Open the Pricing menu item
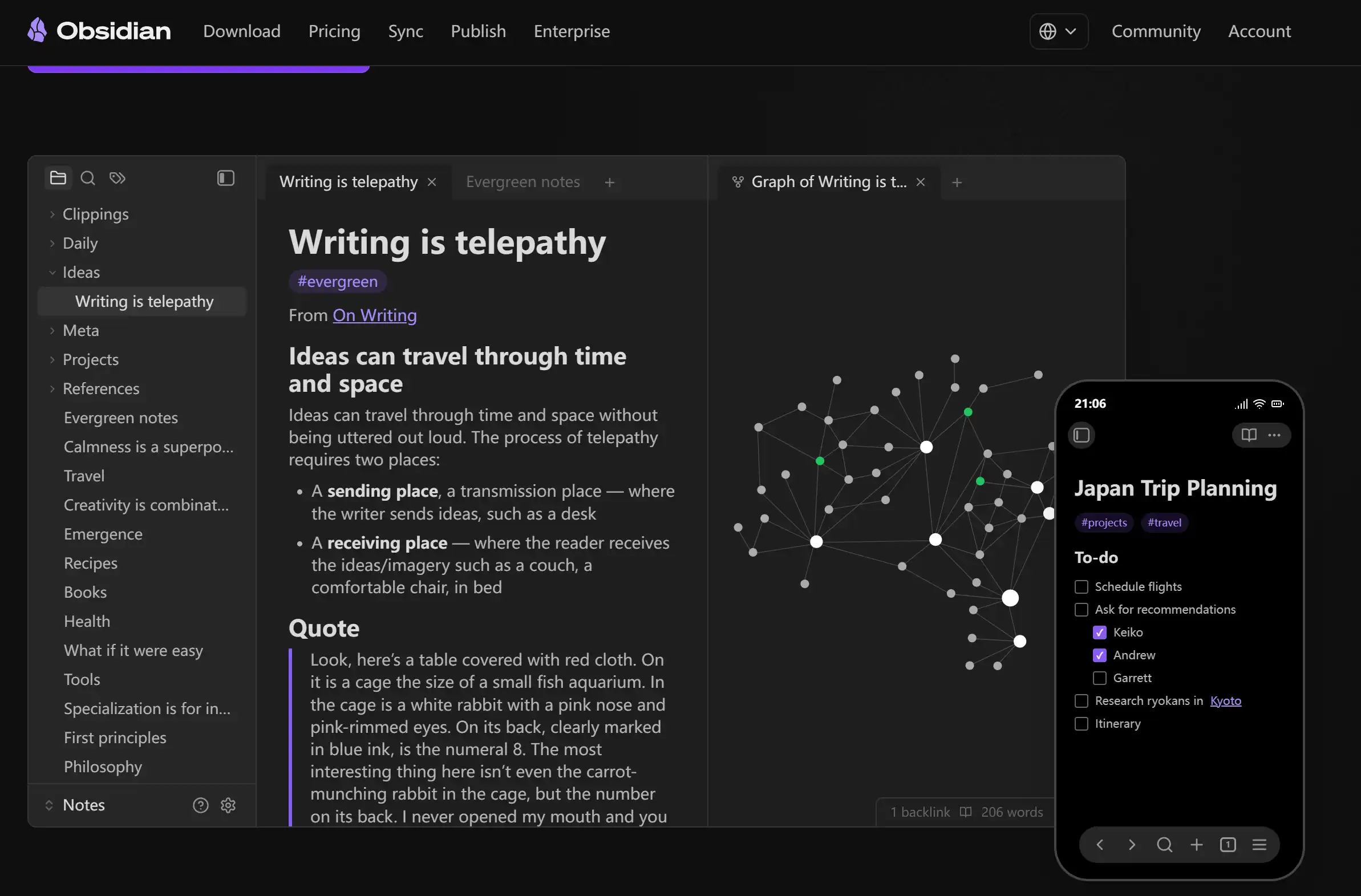Image resolution: width=1361 pixels, height=896 pixels. [334, 31]
